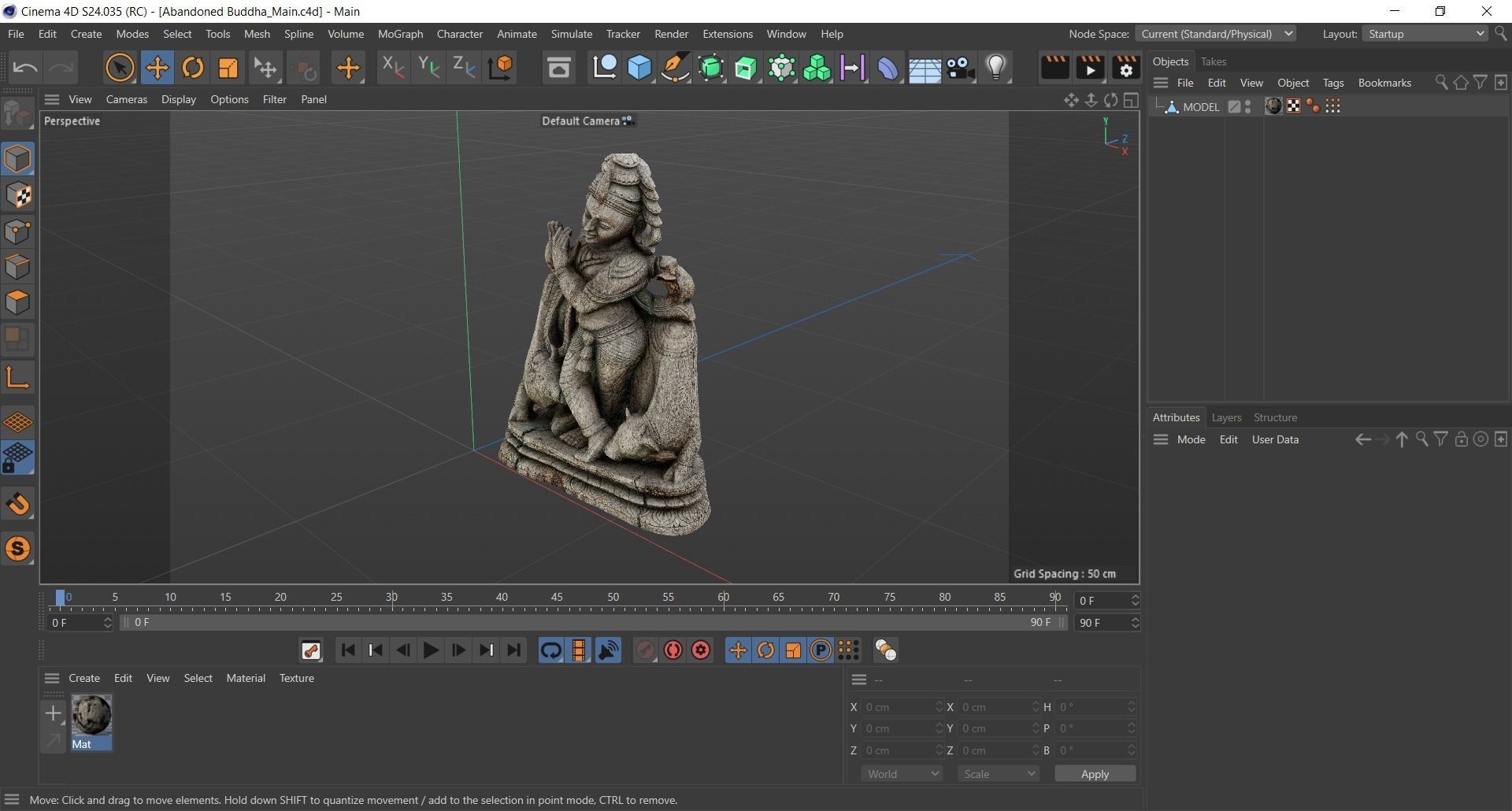Image resolution: width=1512 pixels, height=811 pixels.
Task: Open the Node Space dropdown
Action: [x=1216, y=34]
